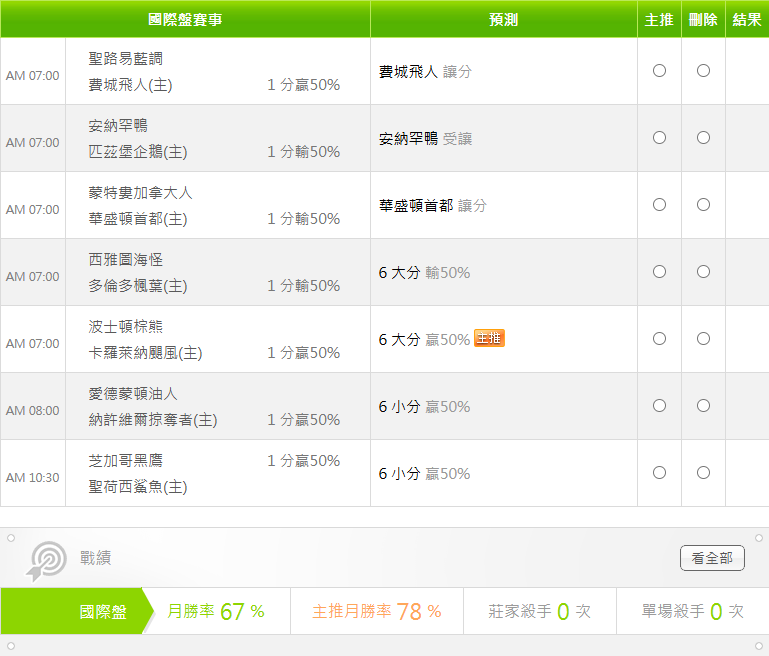Open the 看全部 button

click(712, 558)
